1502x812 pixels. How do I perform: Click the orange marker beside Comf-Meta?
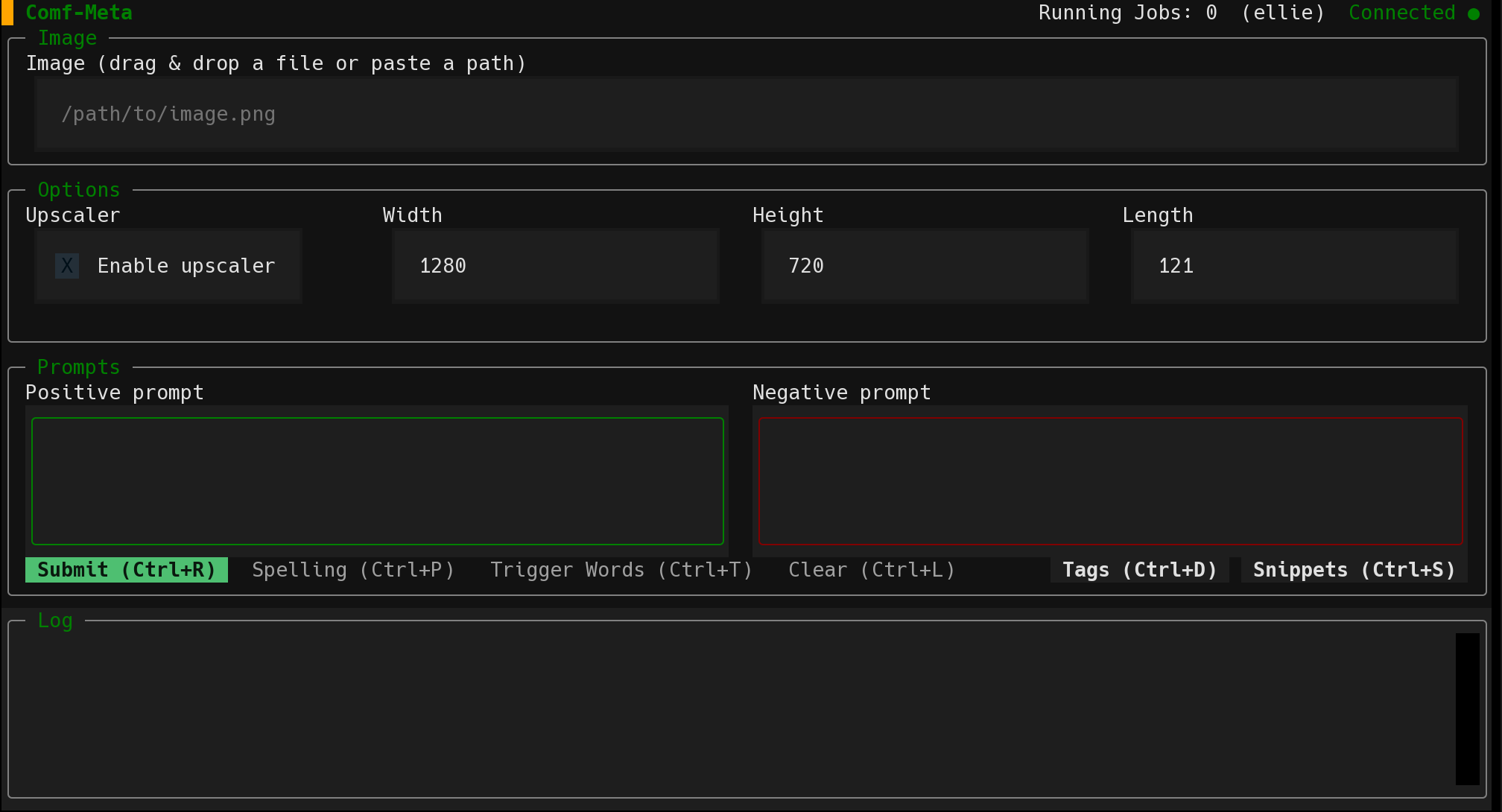(x=7, y=13)
